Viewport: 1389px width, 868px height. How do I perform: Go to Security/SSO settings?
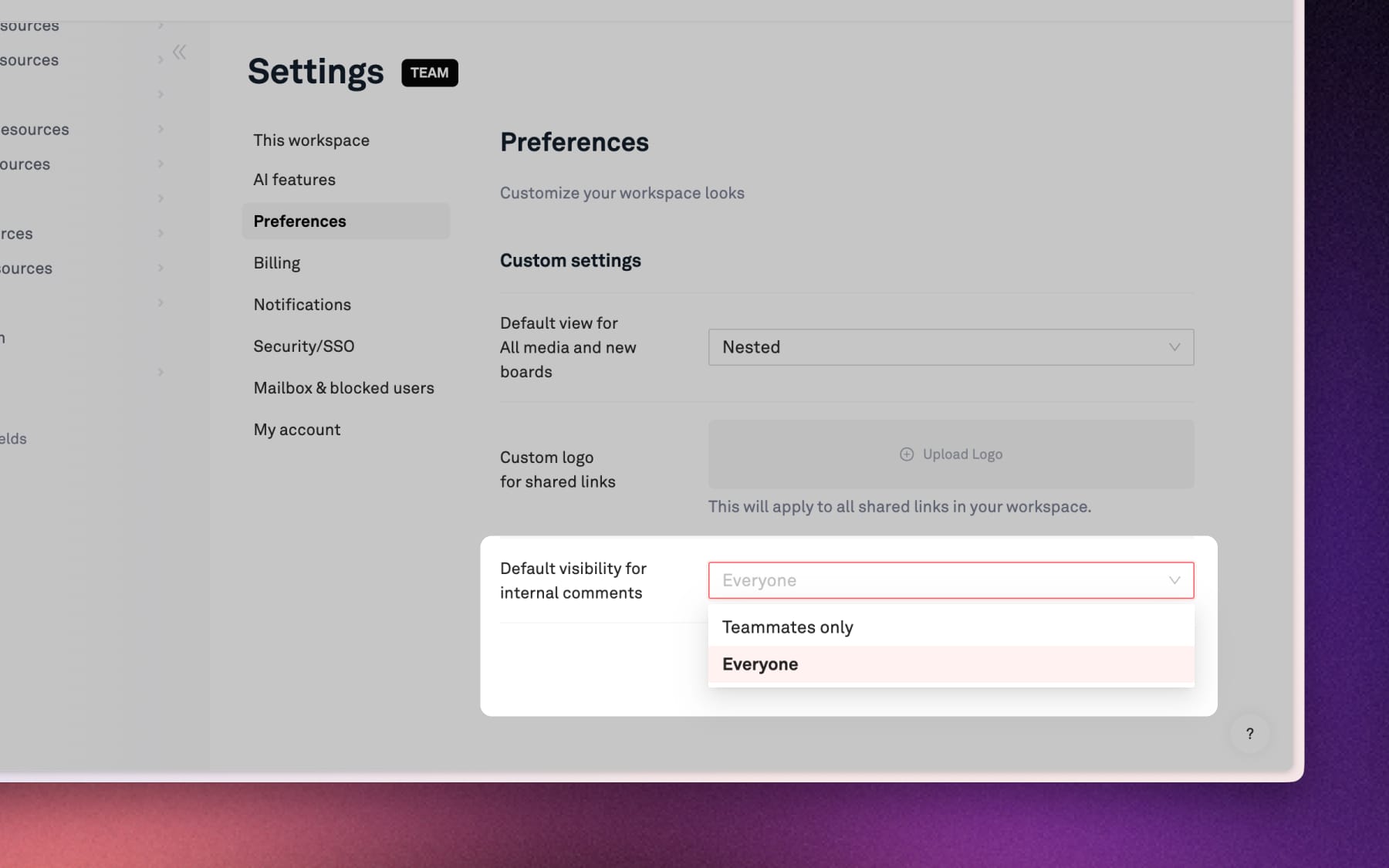tap(304, 346)
